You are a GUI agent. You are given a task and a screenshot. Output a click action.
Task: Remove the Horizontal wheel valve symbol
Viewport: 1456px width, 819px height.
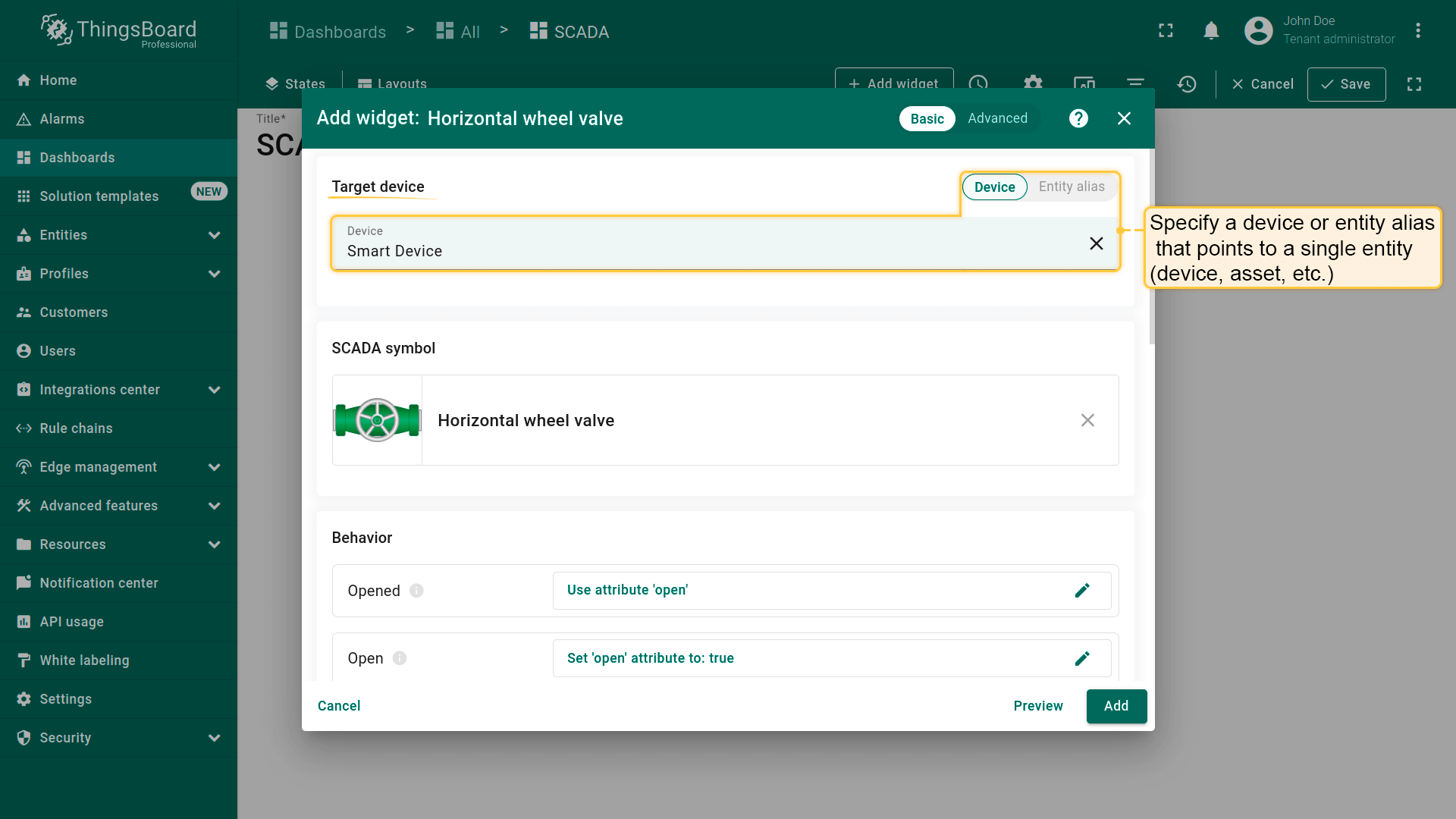pyautogui.click(x=1087, y=420)
